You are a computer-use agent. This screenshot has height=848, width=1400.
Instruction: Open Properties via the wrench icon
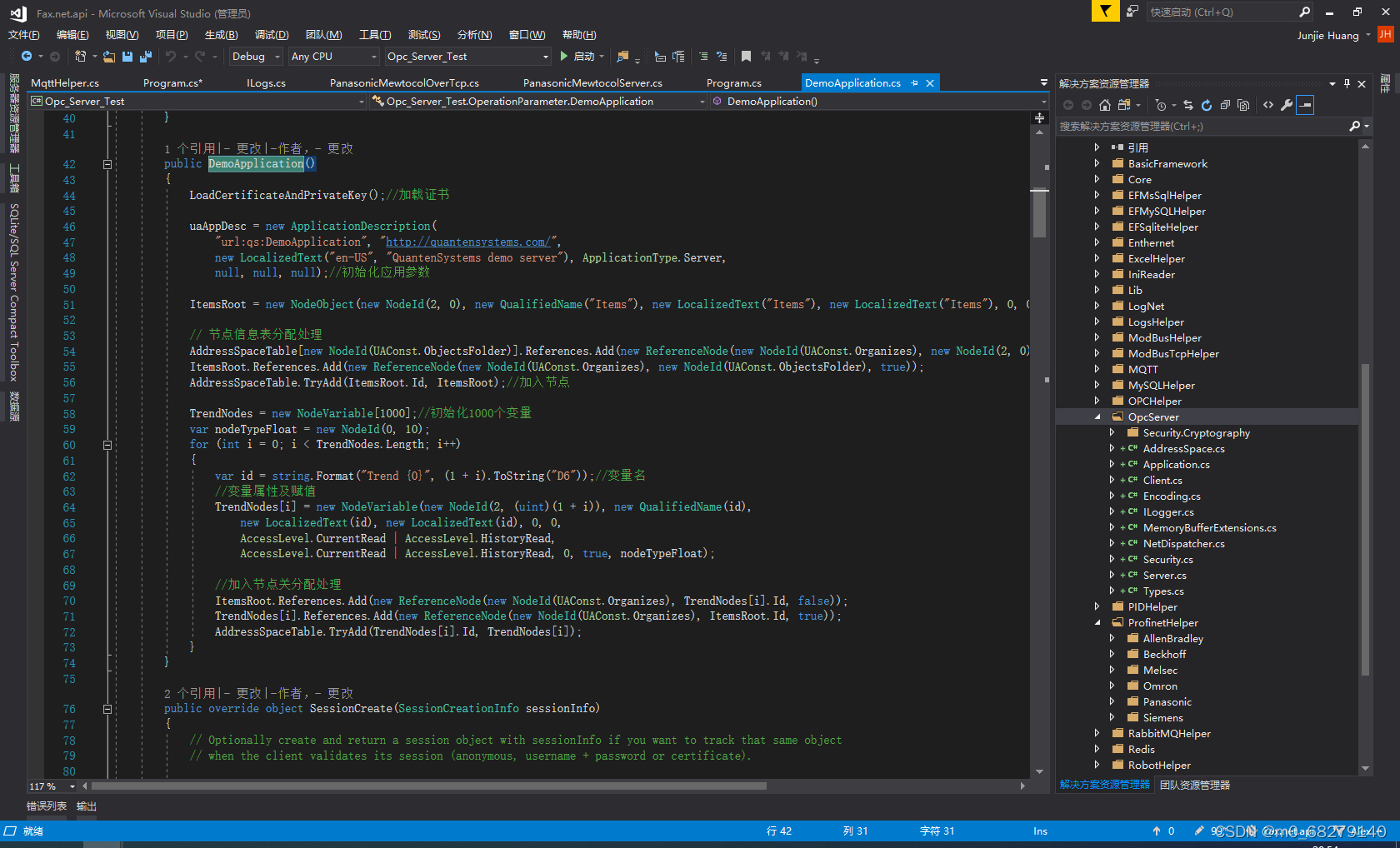click(1287, 105)
